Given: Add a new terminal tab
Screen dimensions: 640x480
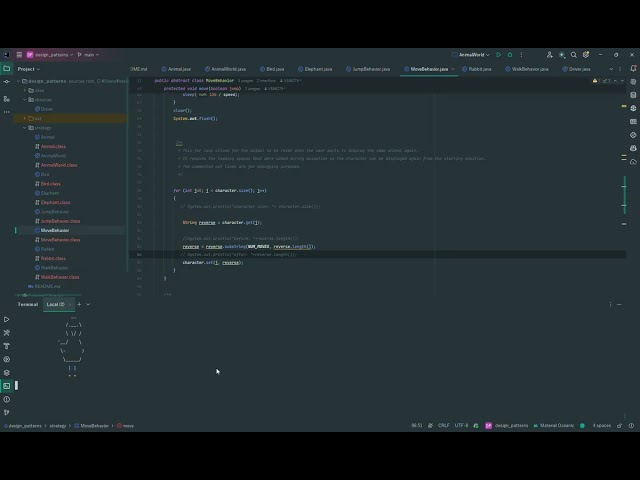Looking at the screenshot, I should pyautogui.click(x=79, y=304).
